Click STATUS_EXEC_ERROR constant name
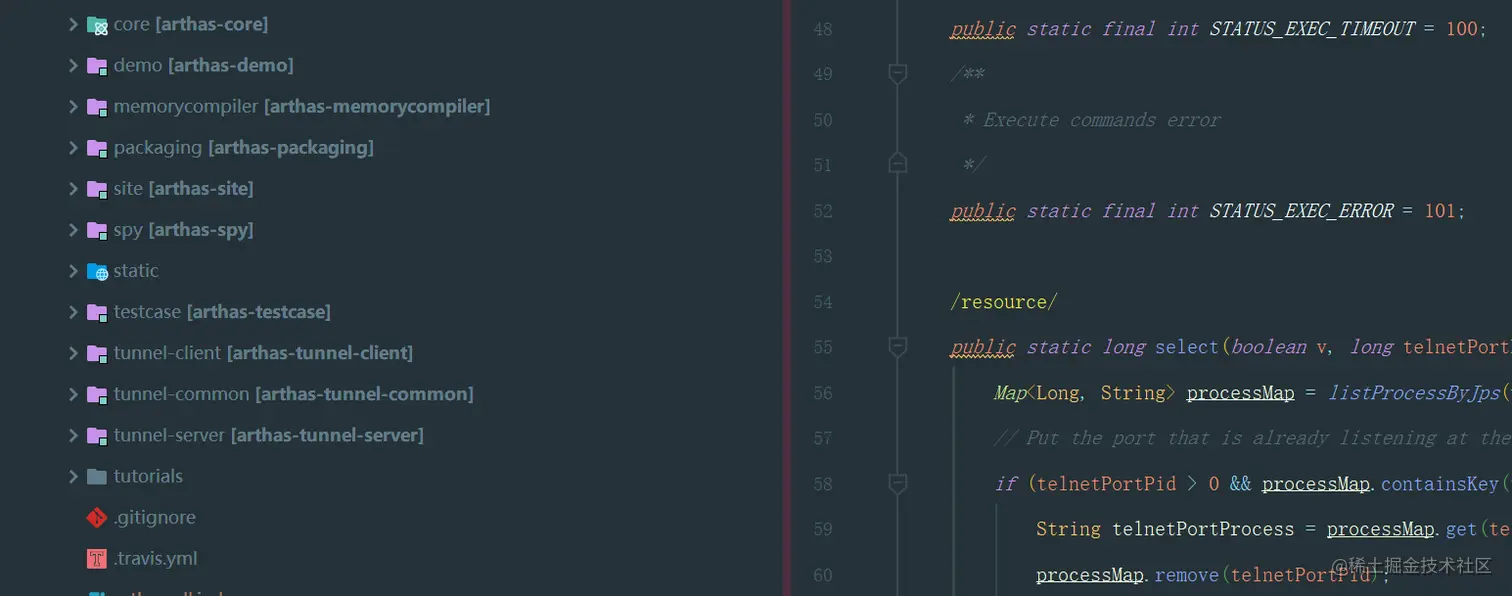1512x596 pixels. click(1300, 211)
